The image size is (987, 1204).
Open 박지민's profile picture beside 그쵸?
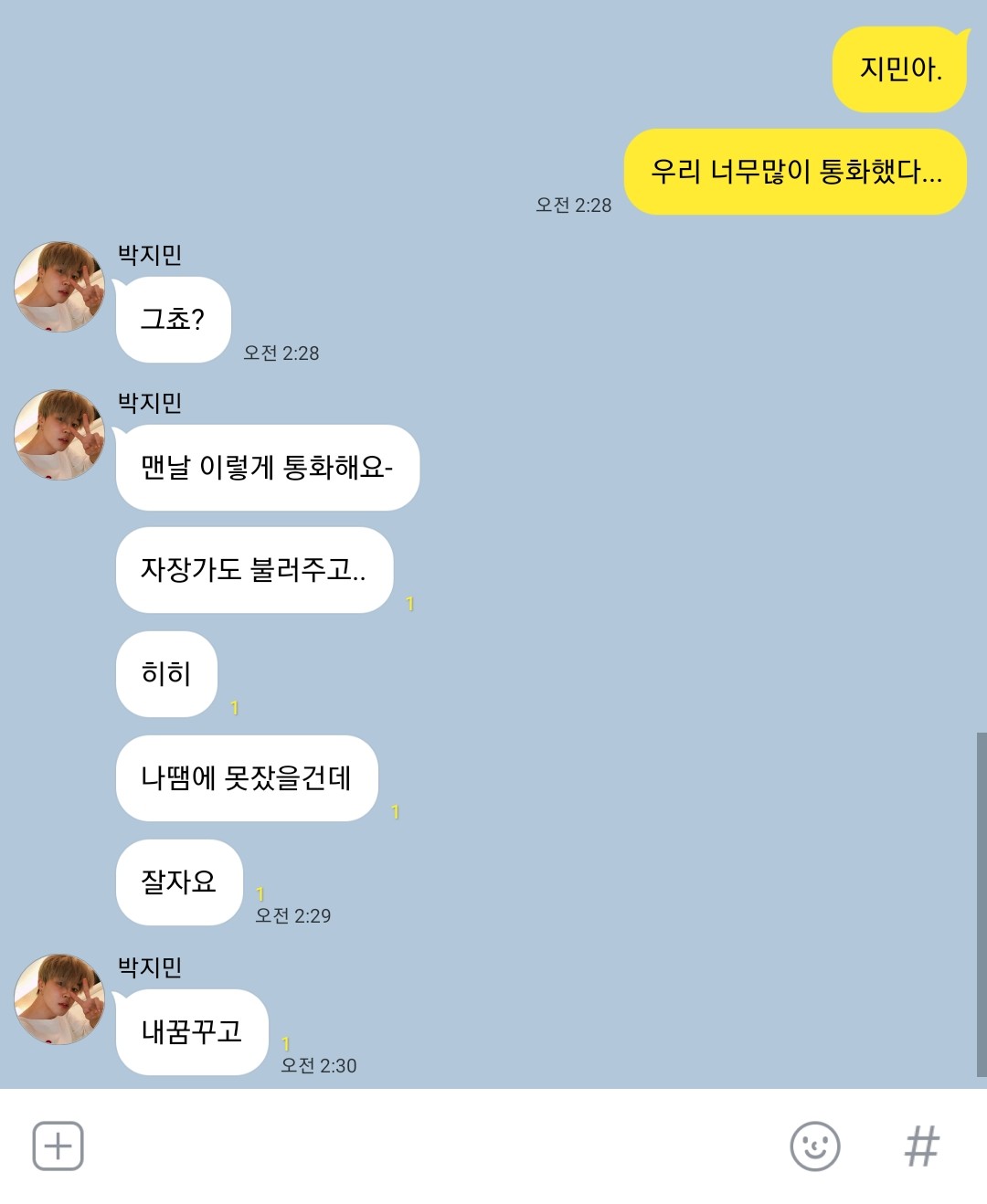(x=59, y=287)
